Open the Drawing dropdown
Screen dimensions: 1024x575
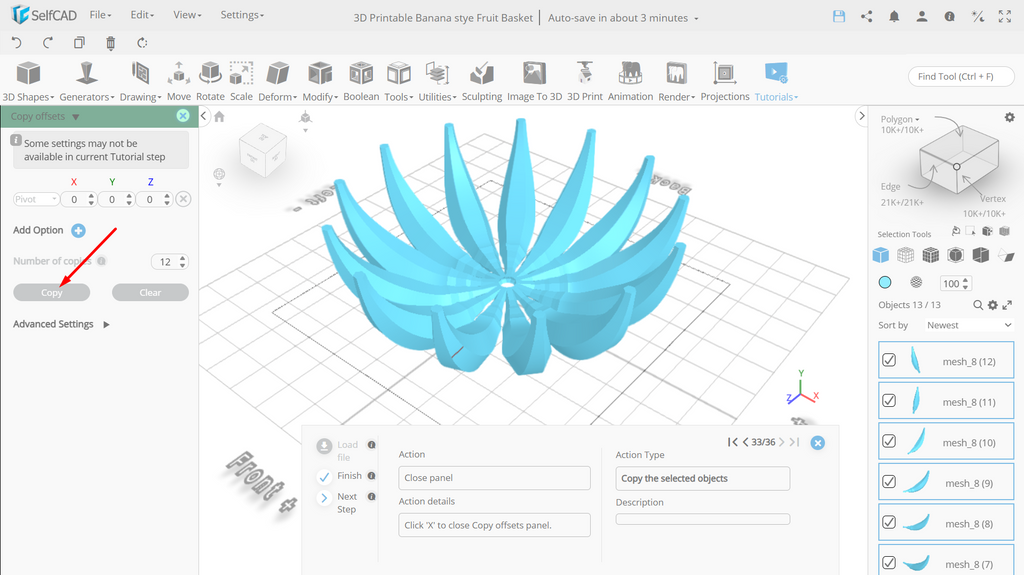point(140,81)
